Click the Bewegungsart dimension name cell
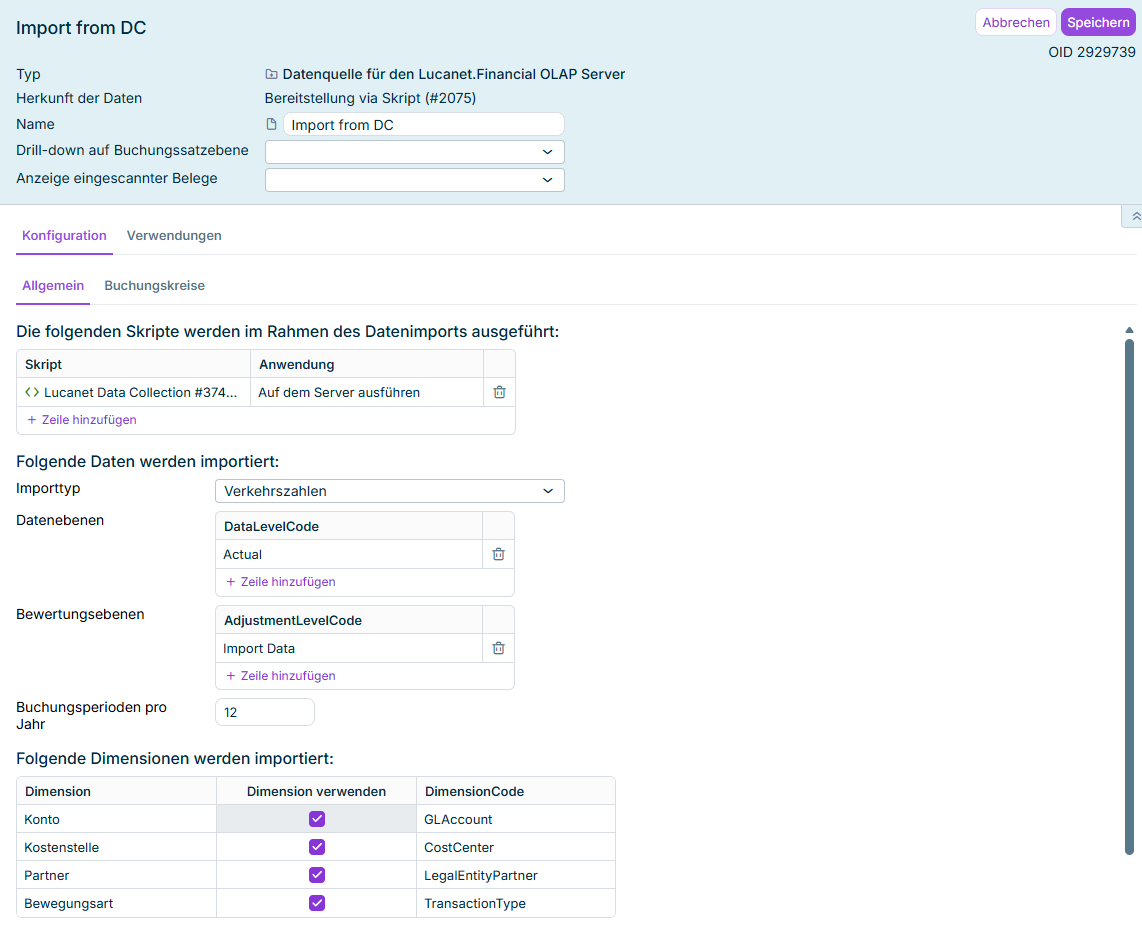 pos(117,903)
